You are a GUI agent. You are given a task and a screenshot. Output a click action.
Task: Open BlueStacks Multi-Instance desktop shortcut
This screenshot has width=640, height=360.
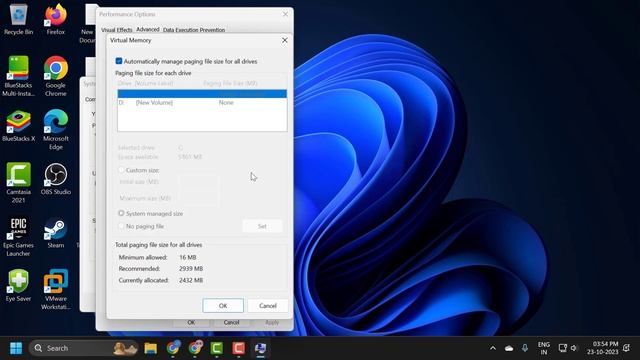18,76
